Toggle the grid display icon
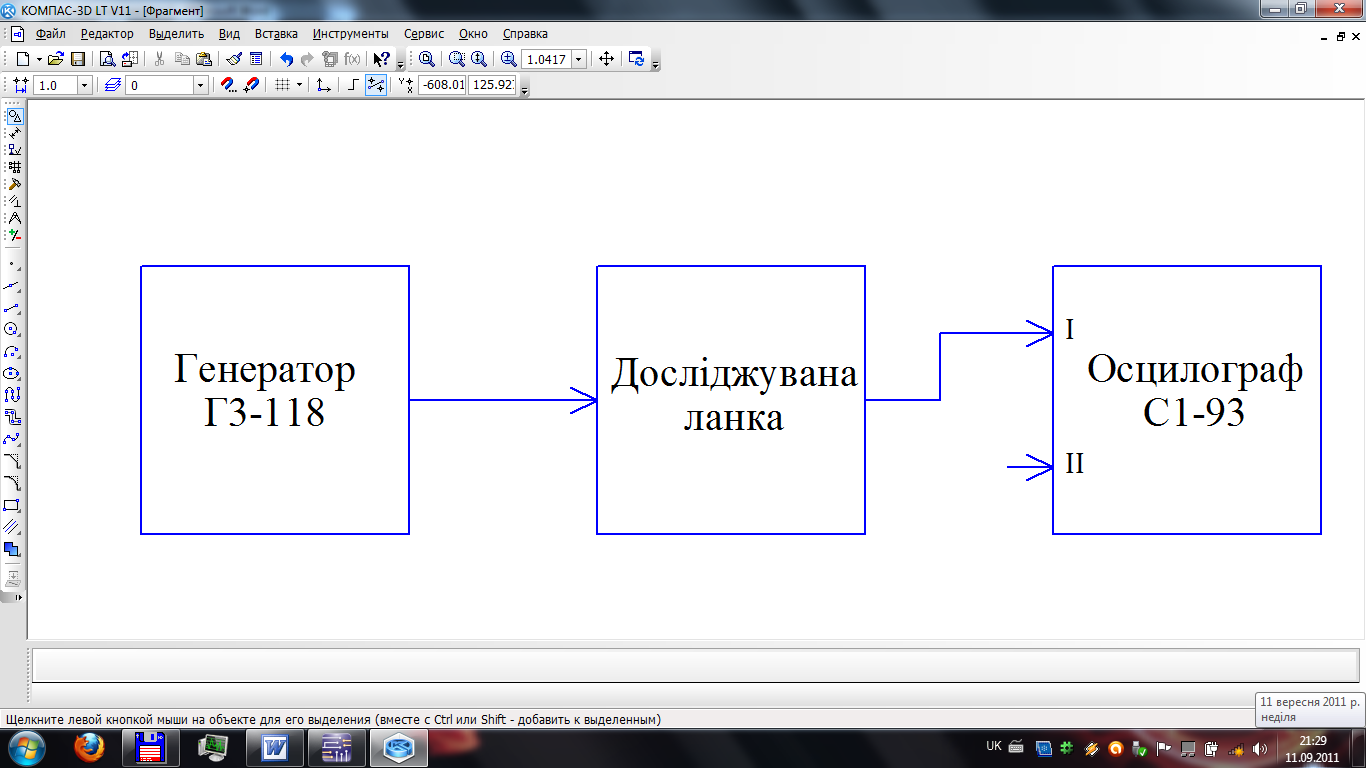 283,86
